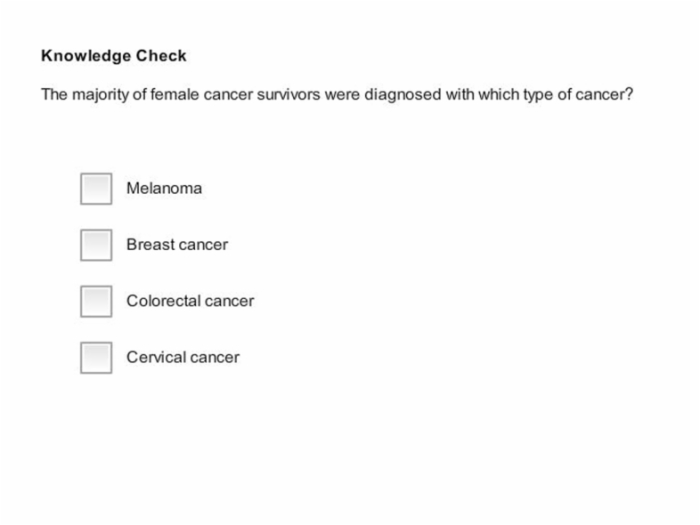This screenshot has height=525, width=700.
Task: Click the word 'female' in the question
Action: pos(175,95)
